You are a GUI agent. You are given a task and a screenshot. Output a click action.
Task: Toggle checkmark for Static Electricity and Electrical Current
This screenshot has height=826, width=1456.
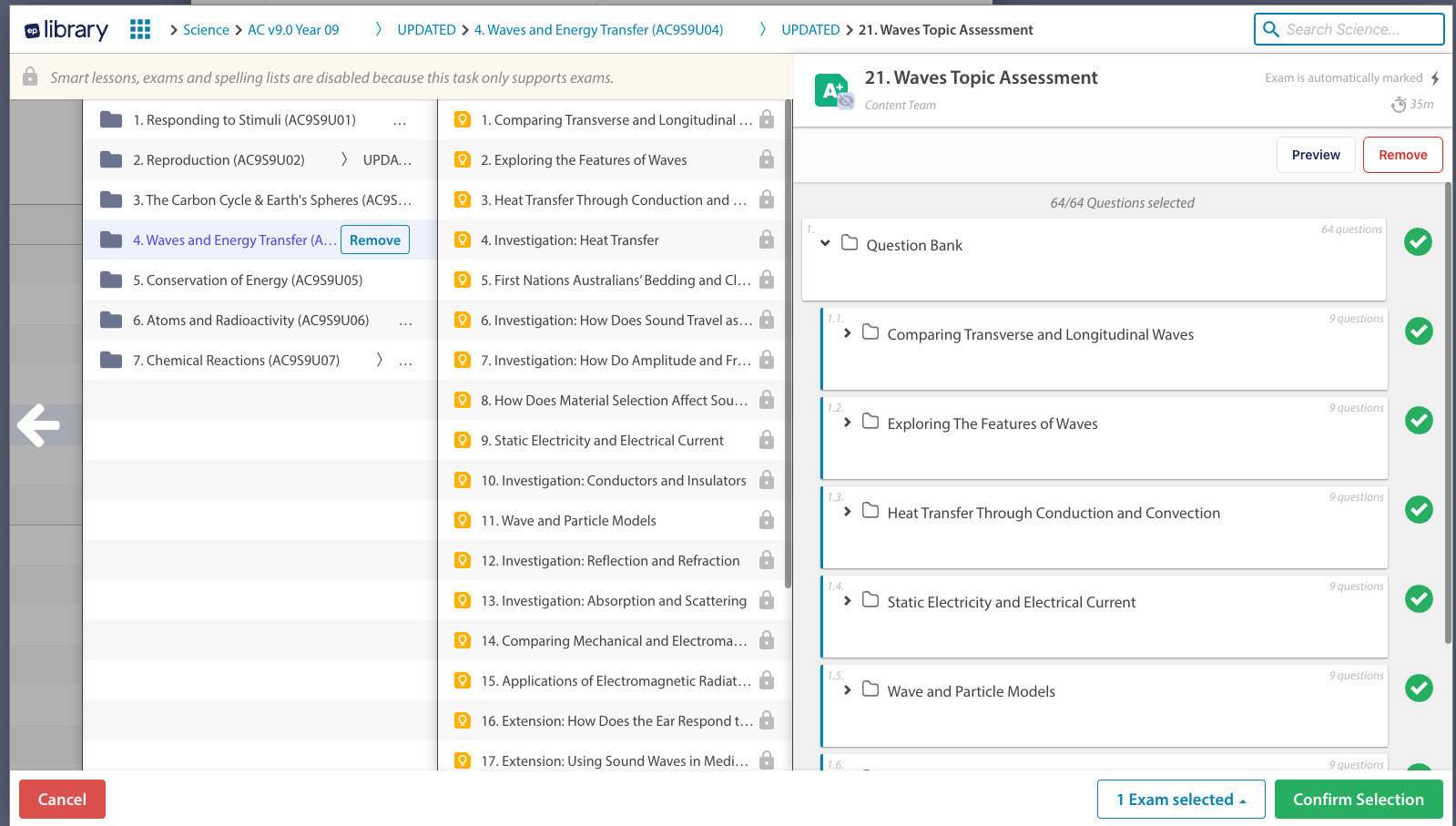(1418, 599)
